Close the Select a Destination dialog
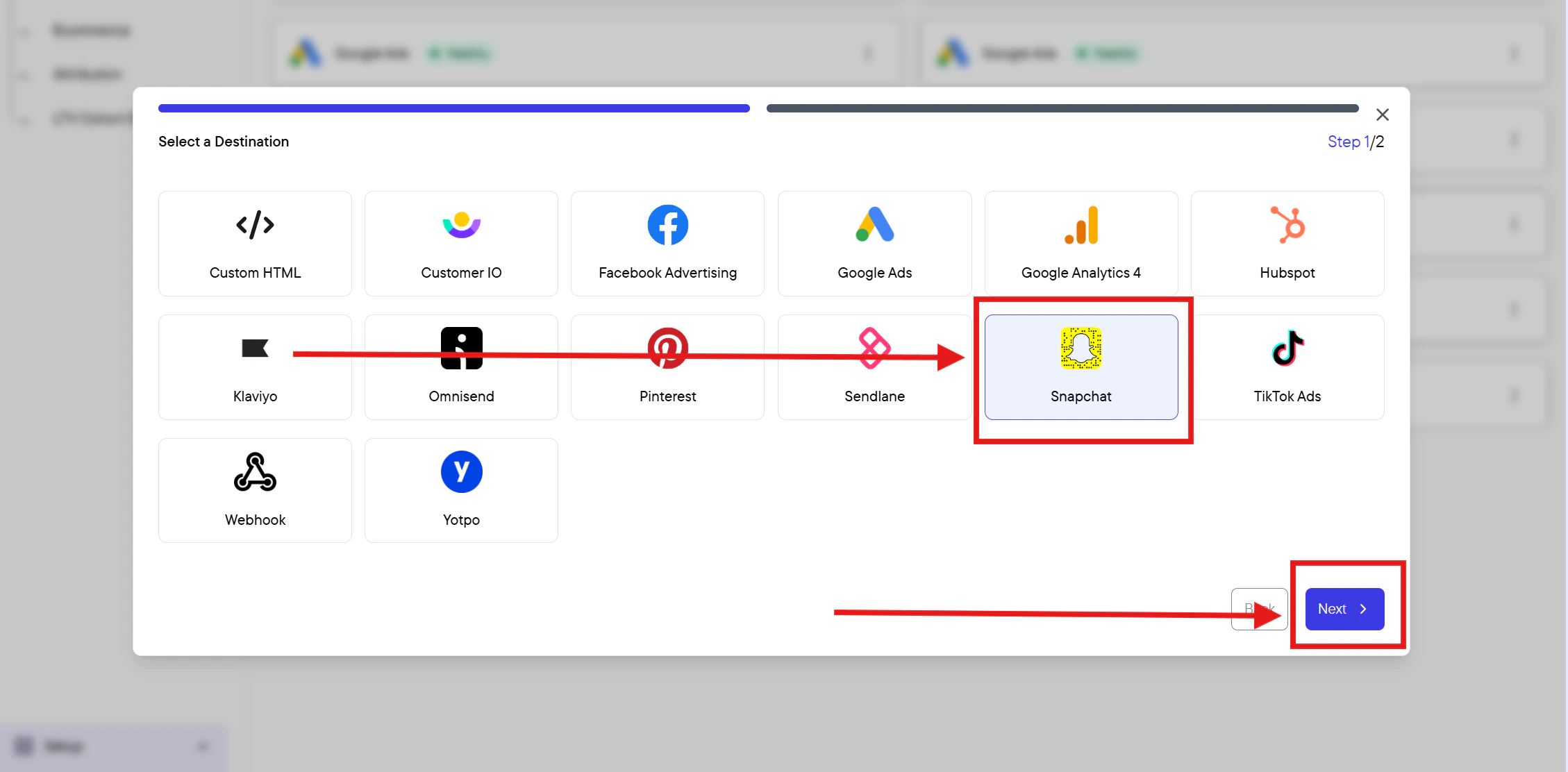The height and width of the screenshot is (772, 1568). [x=1383, y=115]
